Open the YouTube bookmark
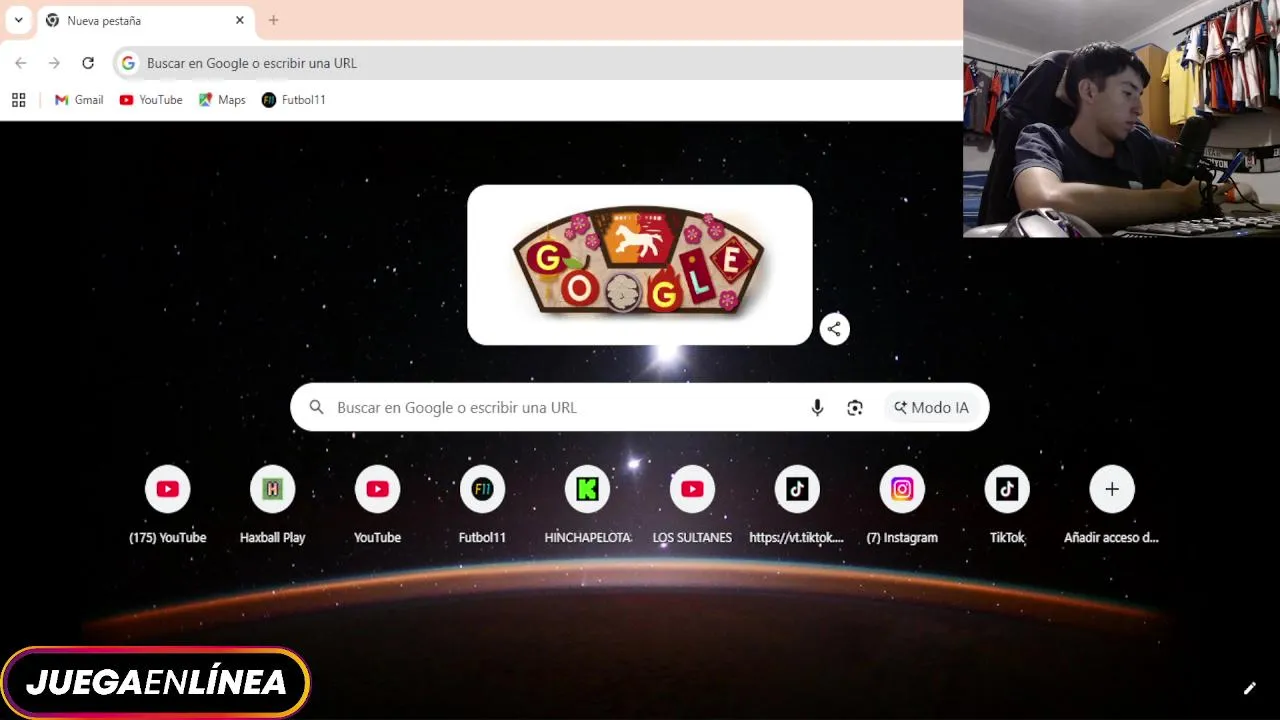Screen dimensions: 1280x720 [151, 100]
